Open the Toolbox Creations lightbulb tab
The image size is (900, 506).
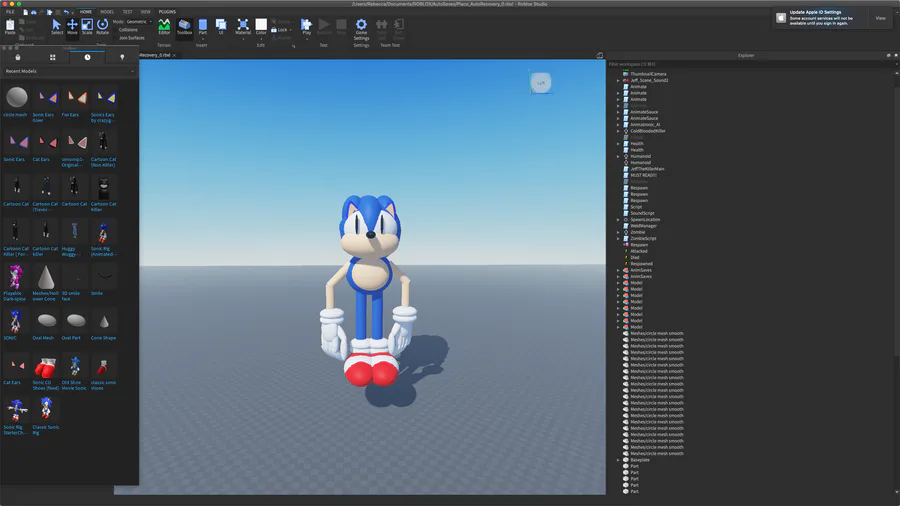[x=122, y=57]
